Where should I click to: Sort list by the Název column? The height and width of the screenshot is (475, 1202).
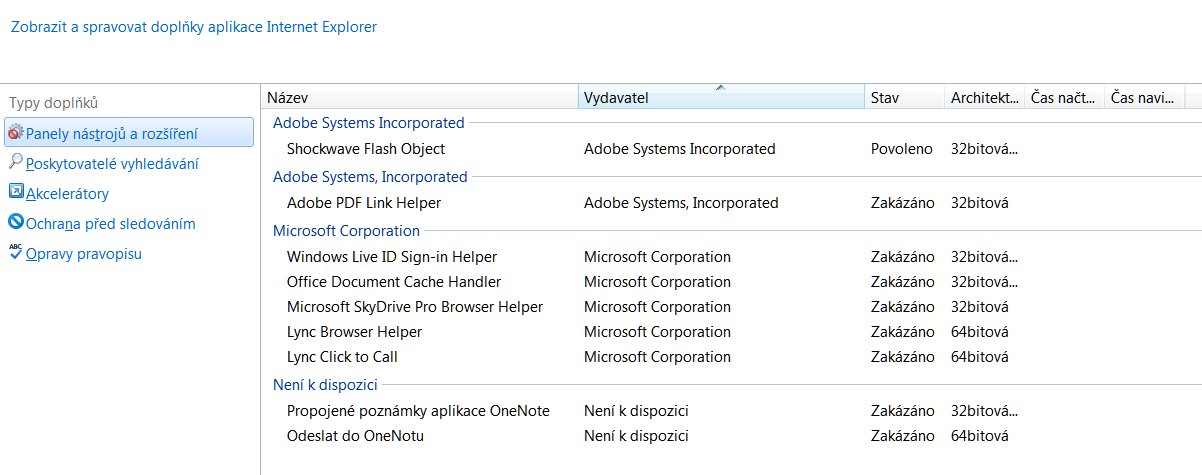[x=420, y=98]
